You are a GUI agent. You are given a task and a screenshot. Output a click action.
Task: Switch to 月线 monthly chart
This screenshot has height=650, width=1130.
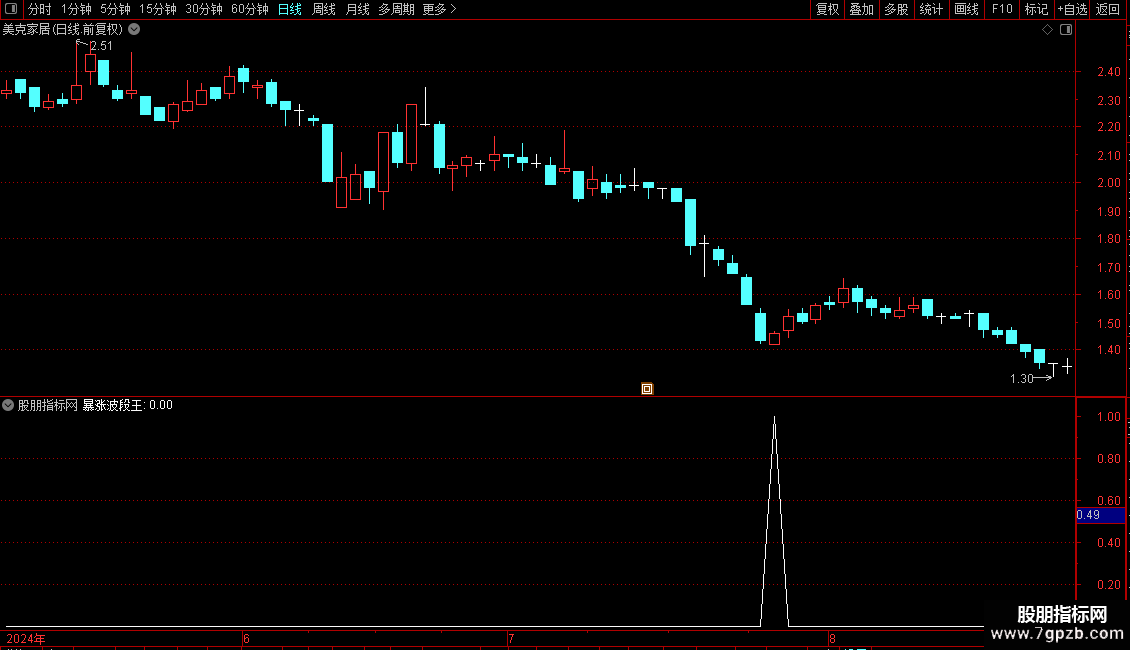[x=357, y=9]
